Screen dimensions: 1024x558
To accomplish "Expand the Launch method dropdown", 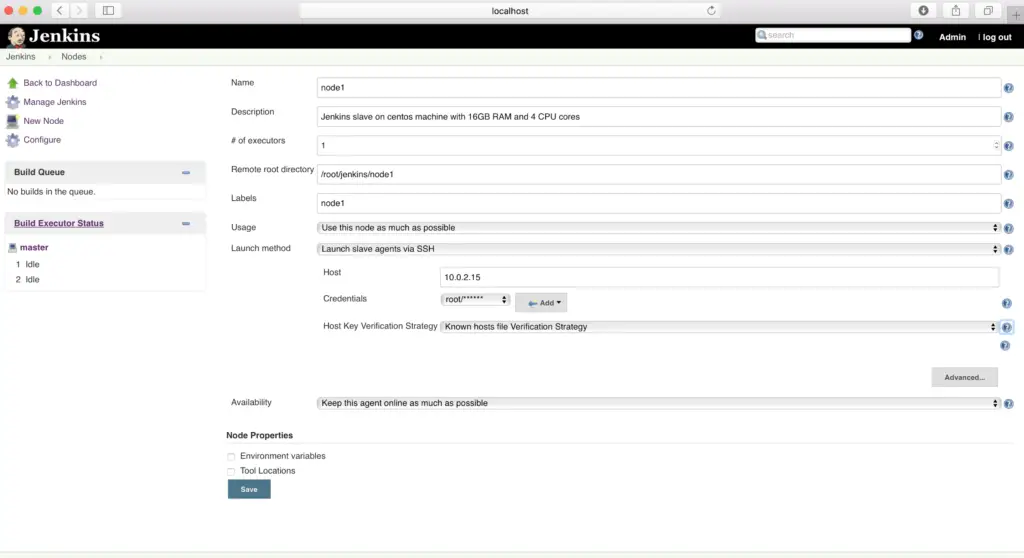I will 658,249.
